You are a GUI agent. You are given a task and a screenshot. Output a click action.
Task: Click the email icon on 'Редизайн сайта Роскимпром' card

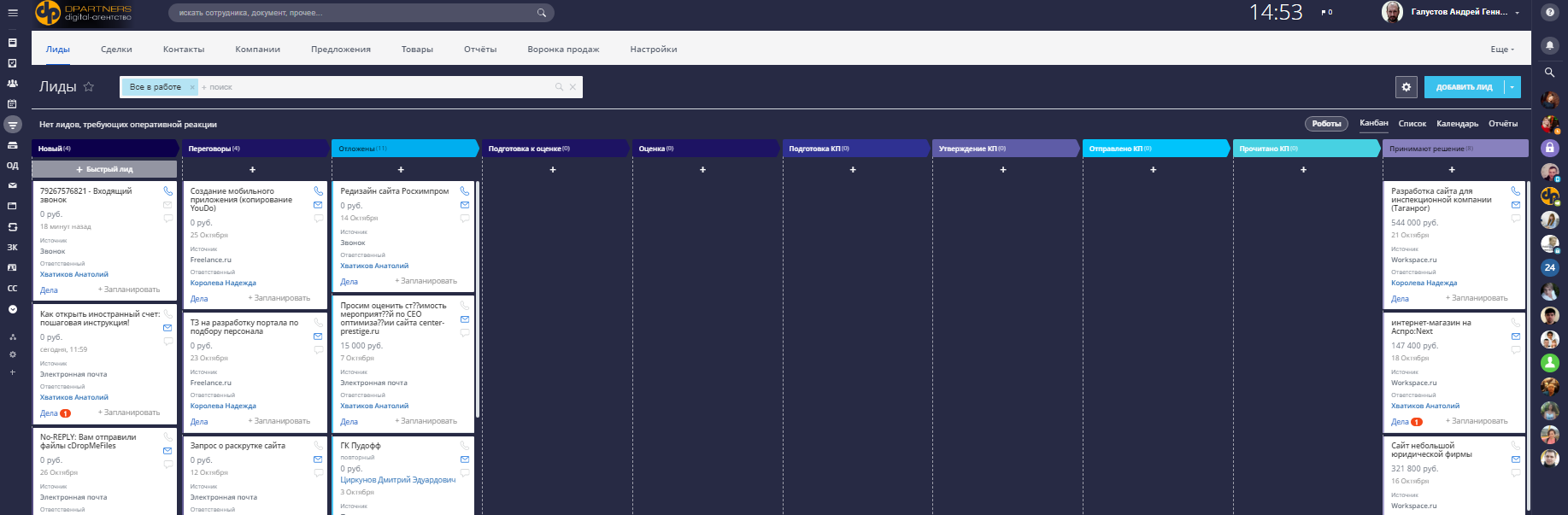(465, 205)
